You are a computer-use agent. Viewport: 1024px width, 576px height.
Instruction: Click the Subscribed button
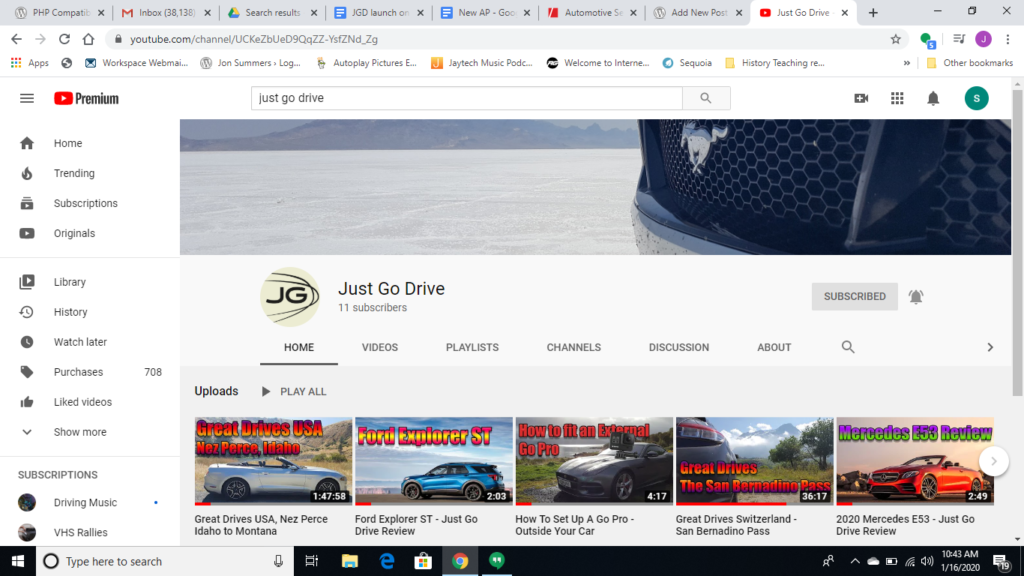point(855,296)
